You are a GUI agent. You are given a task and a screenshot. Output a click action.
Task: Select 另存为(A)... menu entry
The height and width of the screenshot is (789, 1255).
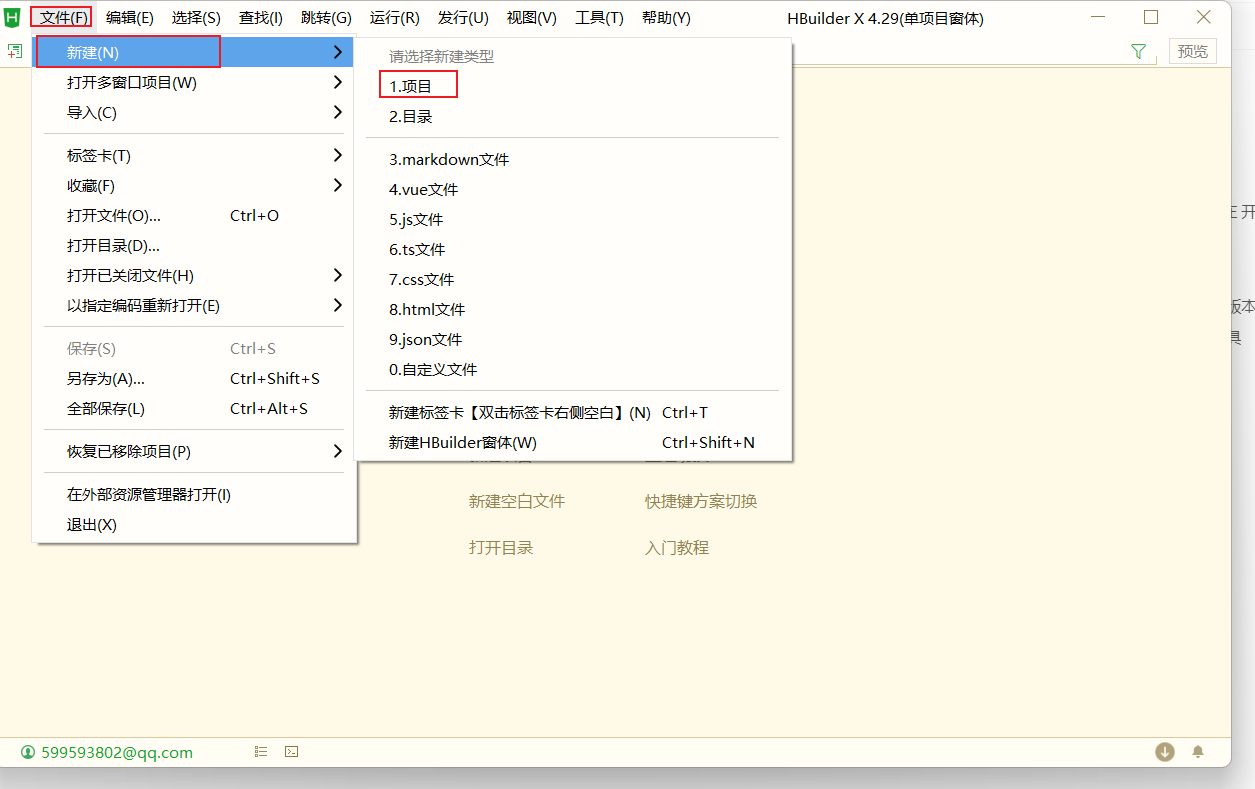coord(195,378)
